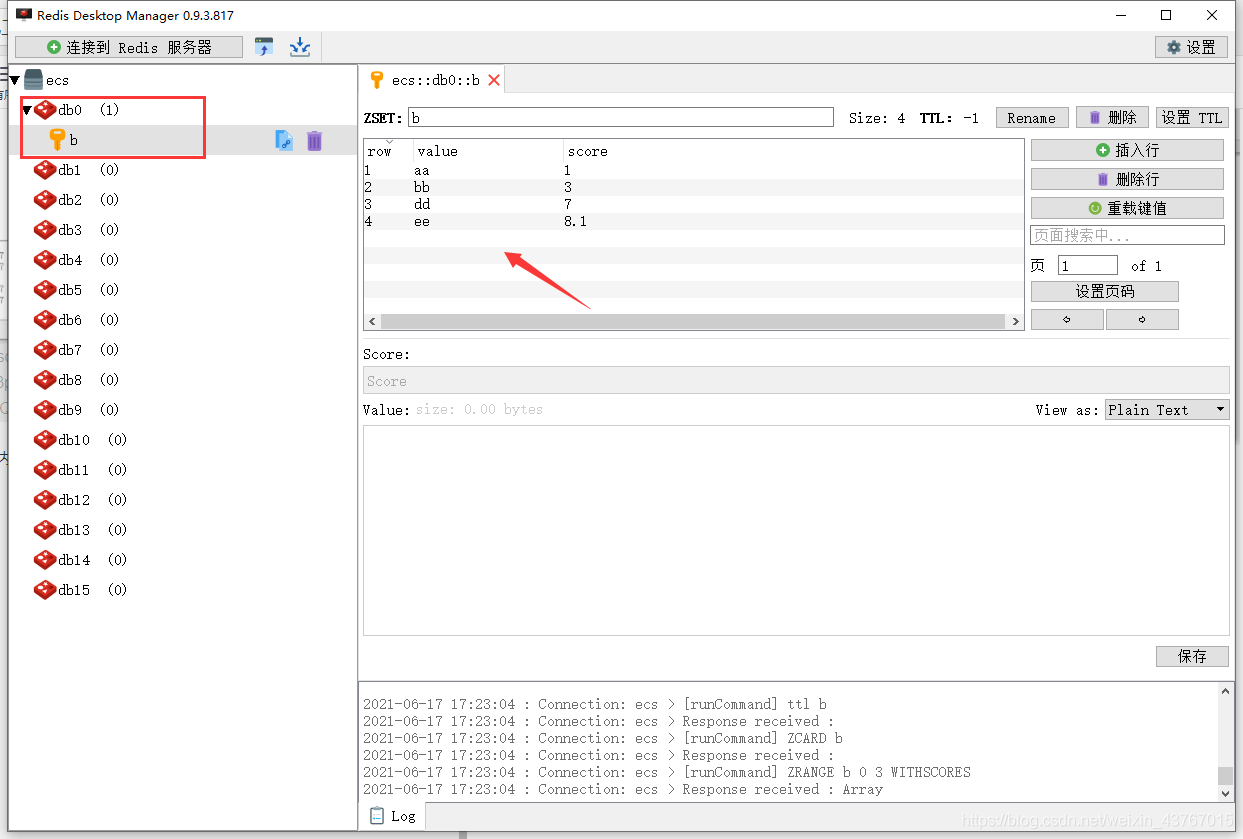Screen dimensions: 1243x839
Task: Click the insert row button
Action: (x=1127, y=150)
